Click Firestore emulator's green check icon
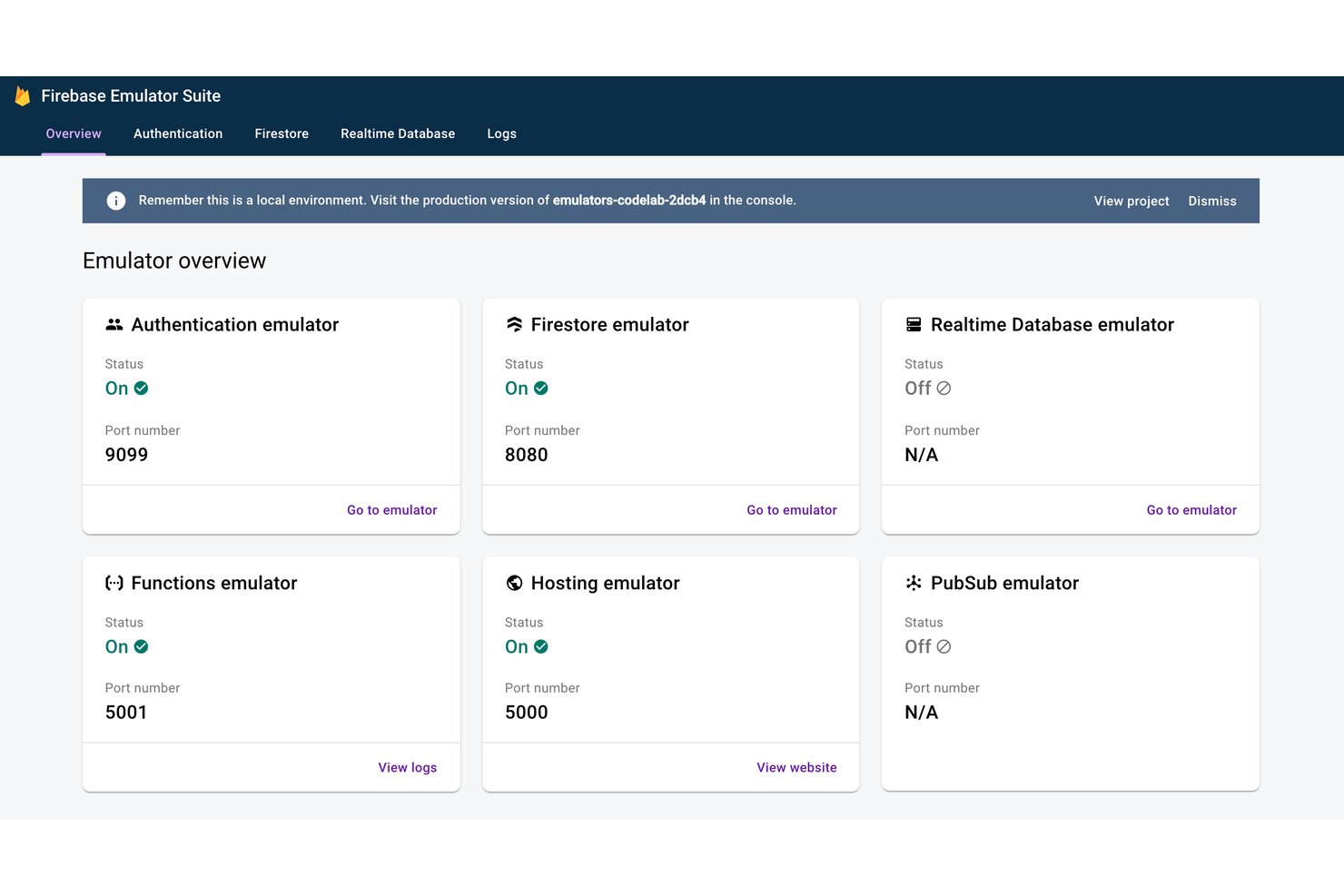Viewport: 1344px width, 896px height. [x=541, y=389]
